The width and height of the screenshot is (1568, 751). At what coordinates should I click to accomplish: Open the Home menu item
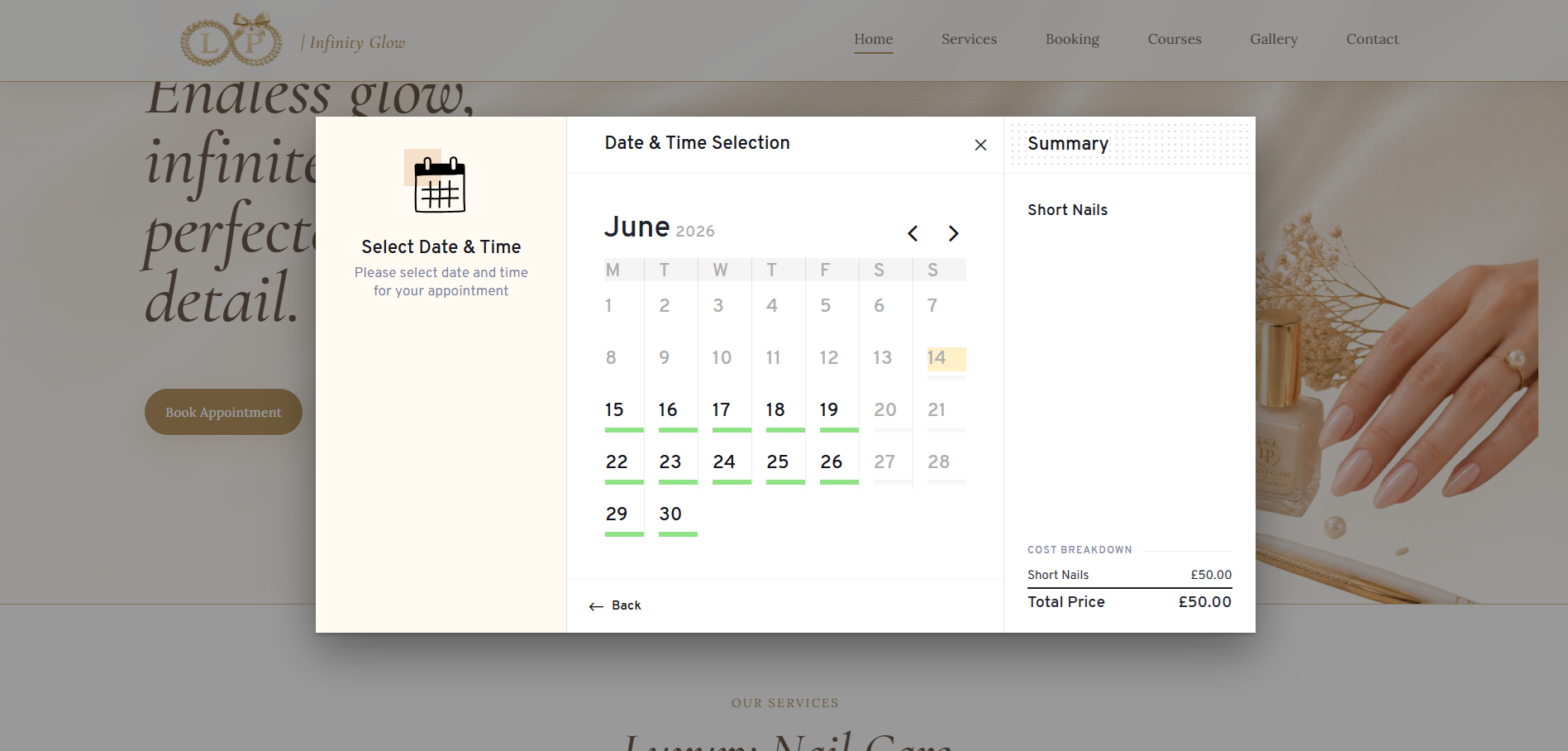click(x=874, y=39)
